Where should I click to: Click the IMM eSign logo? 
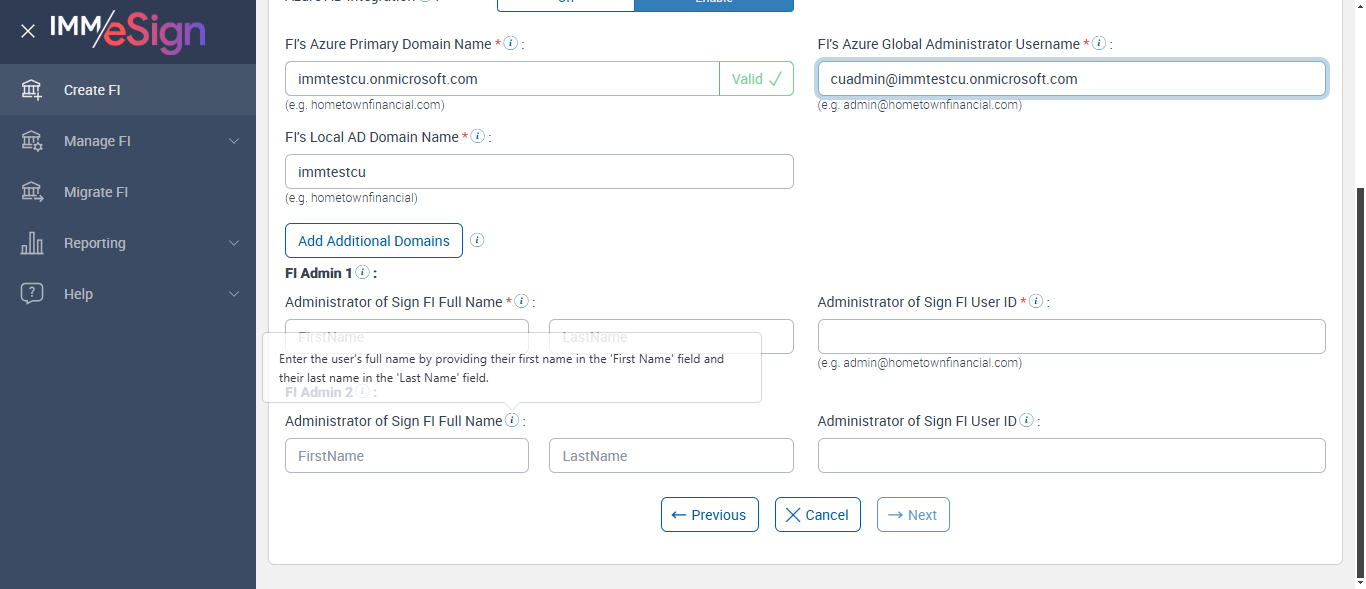coord(128,32)
